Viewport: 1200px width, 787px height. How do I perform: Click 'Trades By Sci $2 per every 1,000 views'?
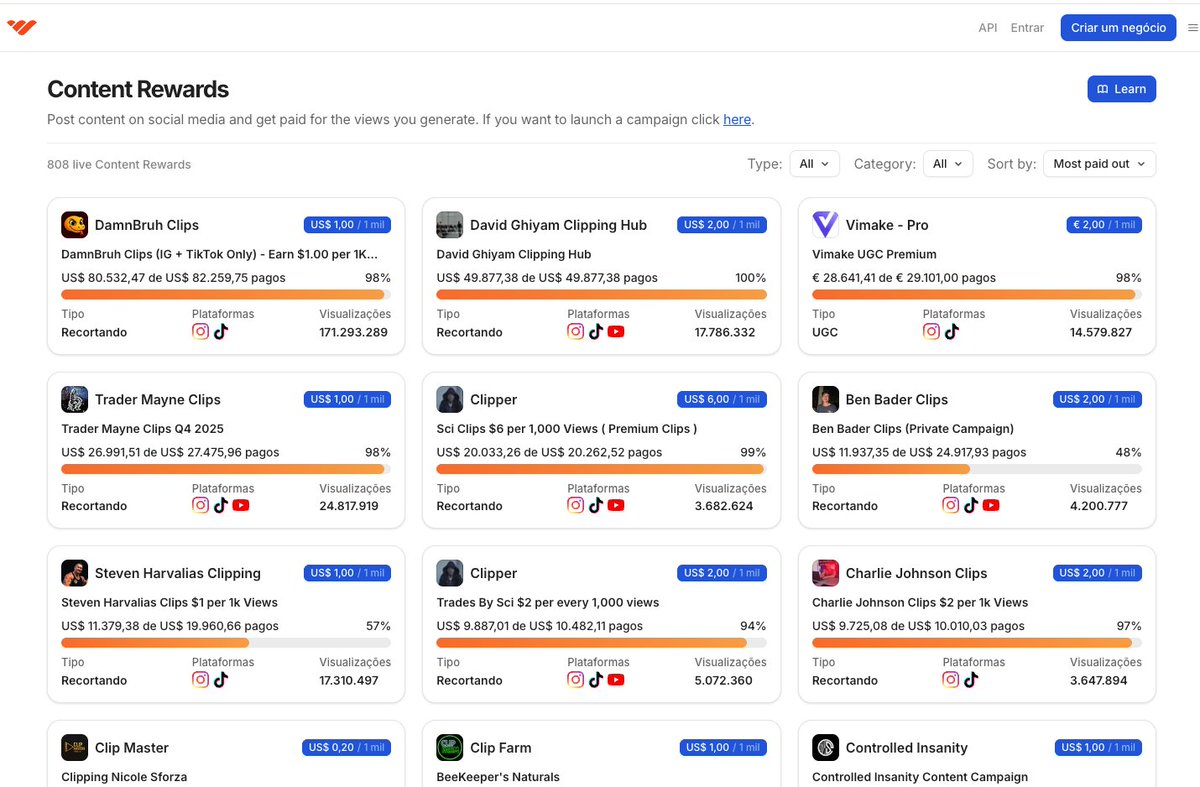pos(548,602)
